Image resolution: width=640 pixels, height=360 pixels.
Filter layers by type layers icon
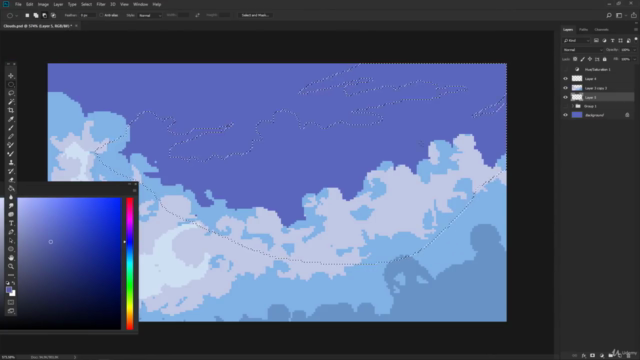(613, 40)
